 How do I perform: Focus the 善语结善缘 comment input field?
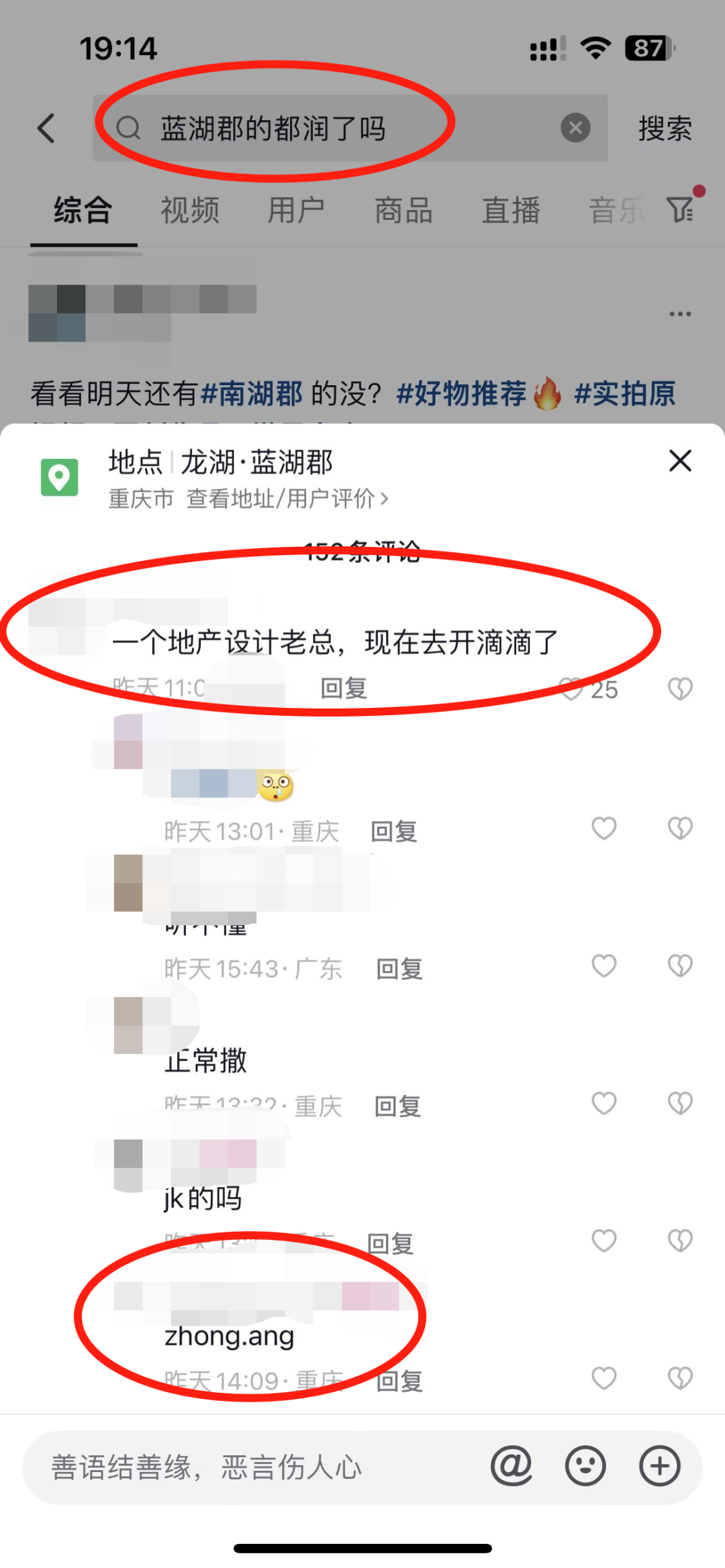coord(255,1467)
